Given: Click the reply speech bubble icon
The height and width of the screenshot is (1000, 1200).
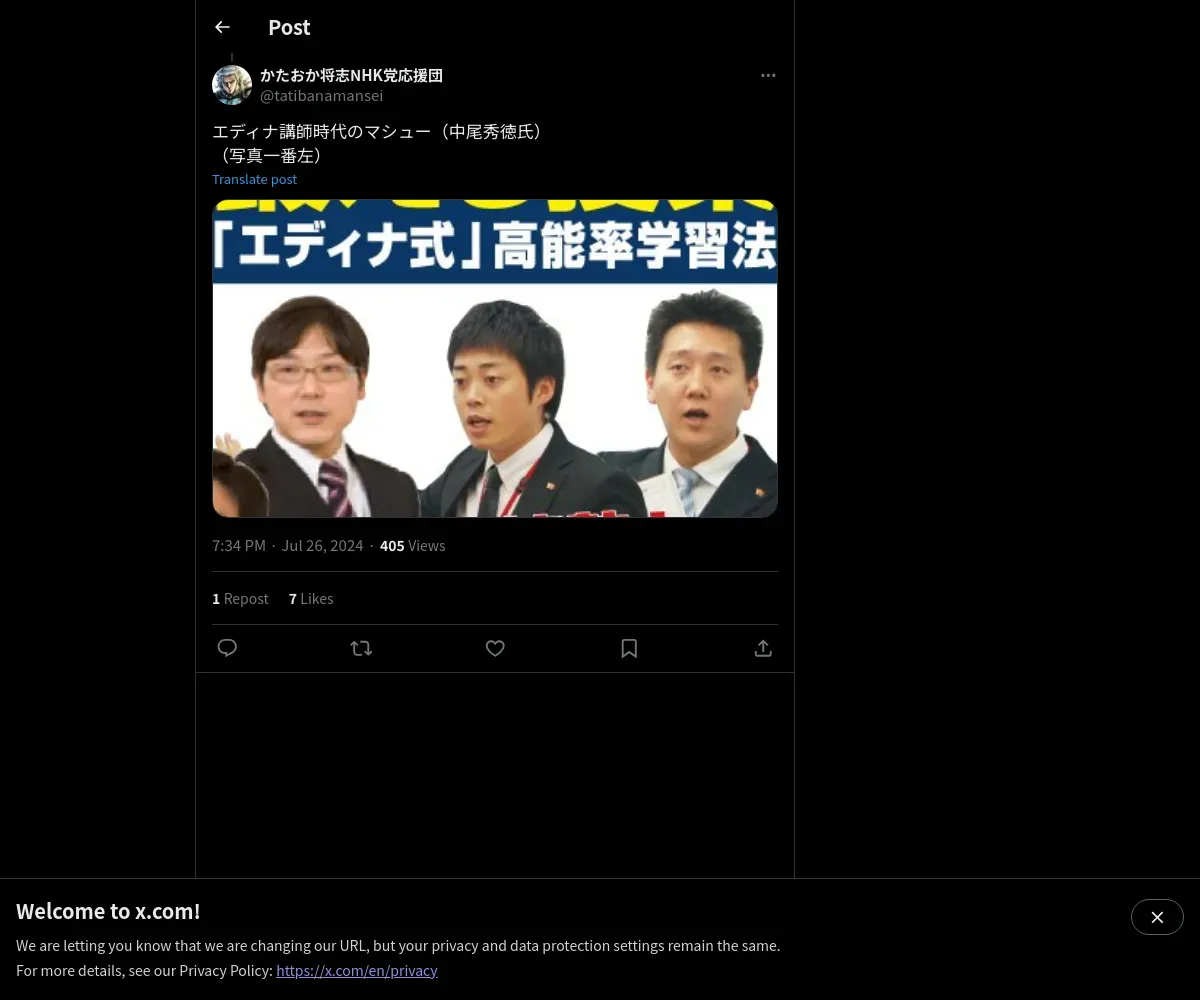Looking at the screenshot, I should pyautogui.click(x=227, y=648).
